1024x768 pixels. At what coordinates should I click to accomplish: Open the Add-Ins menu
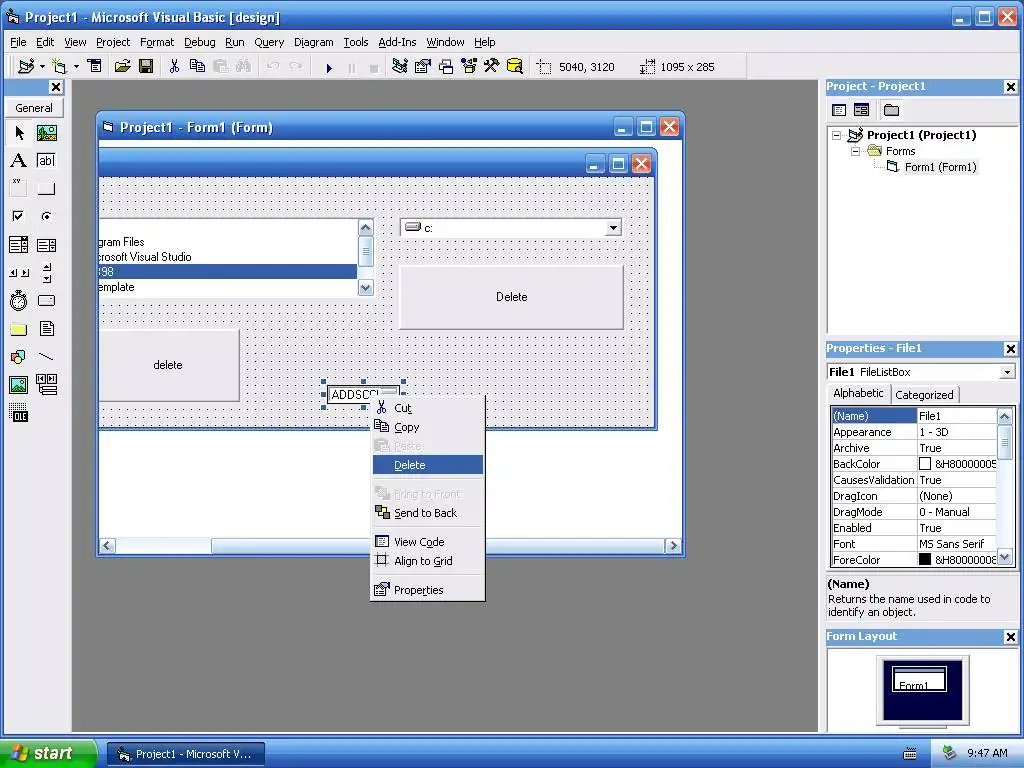(397, 42)
